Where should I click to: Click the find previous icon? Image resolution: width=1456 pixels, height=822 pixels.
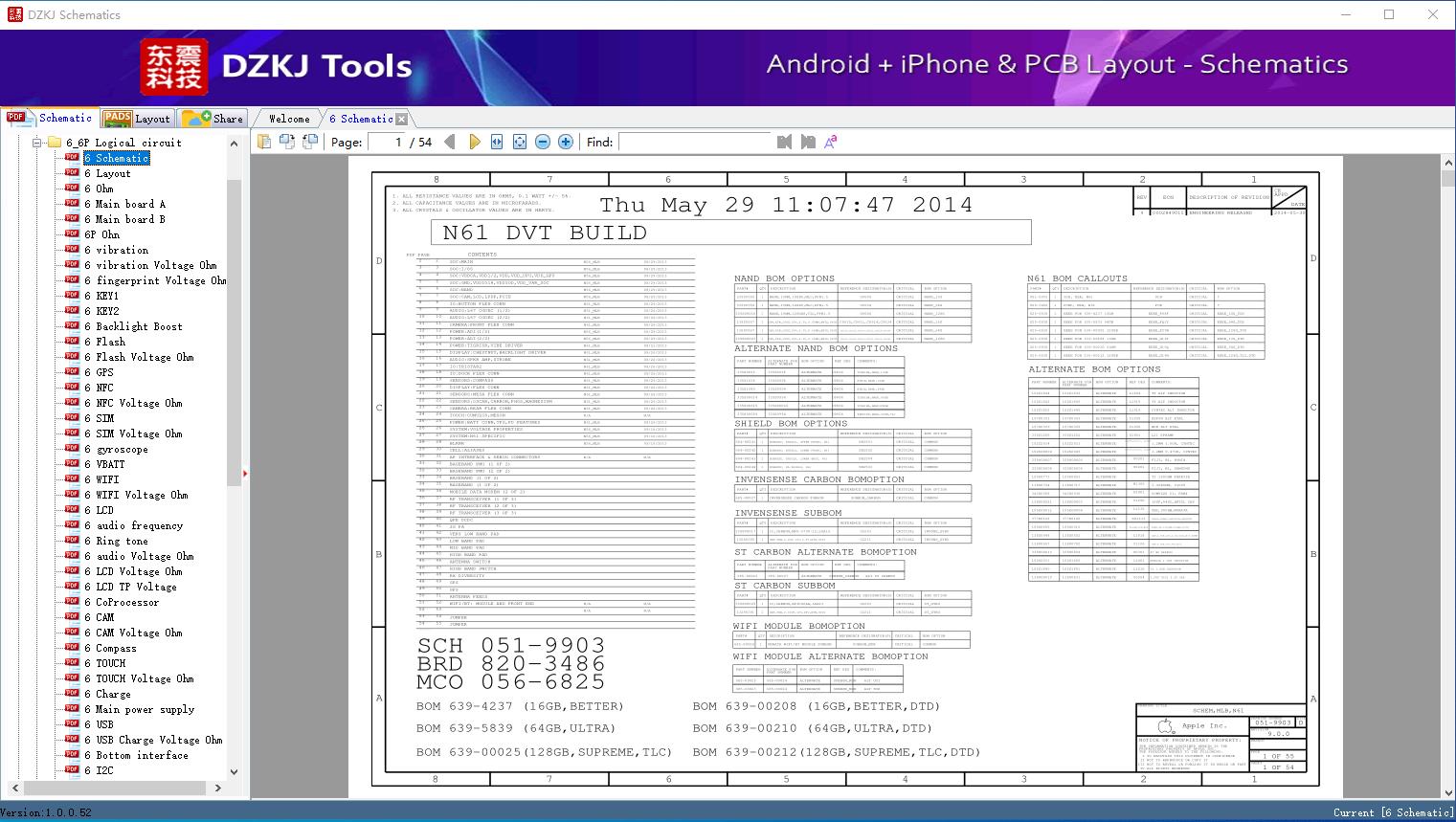[x=785, y=142]
